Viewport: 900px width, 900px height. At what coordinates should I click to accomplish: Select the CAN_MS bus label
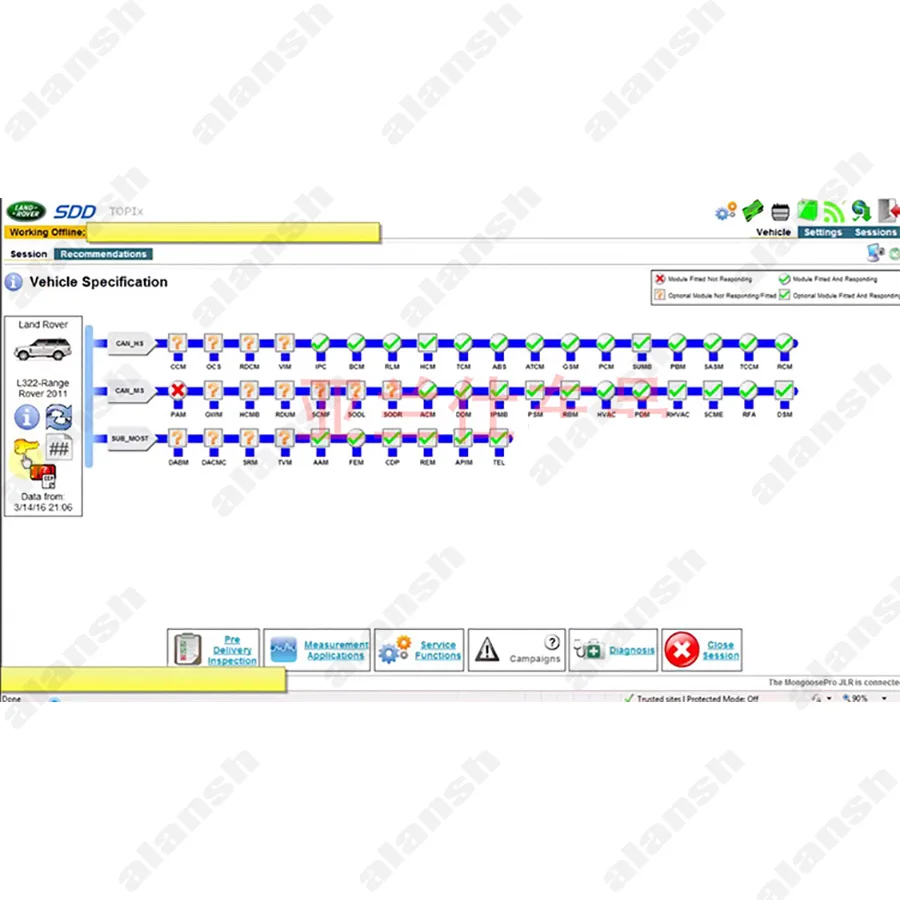130,391
